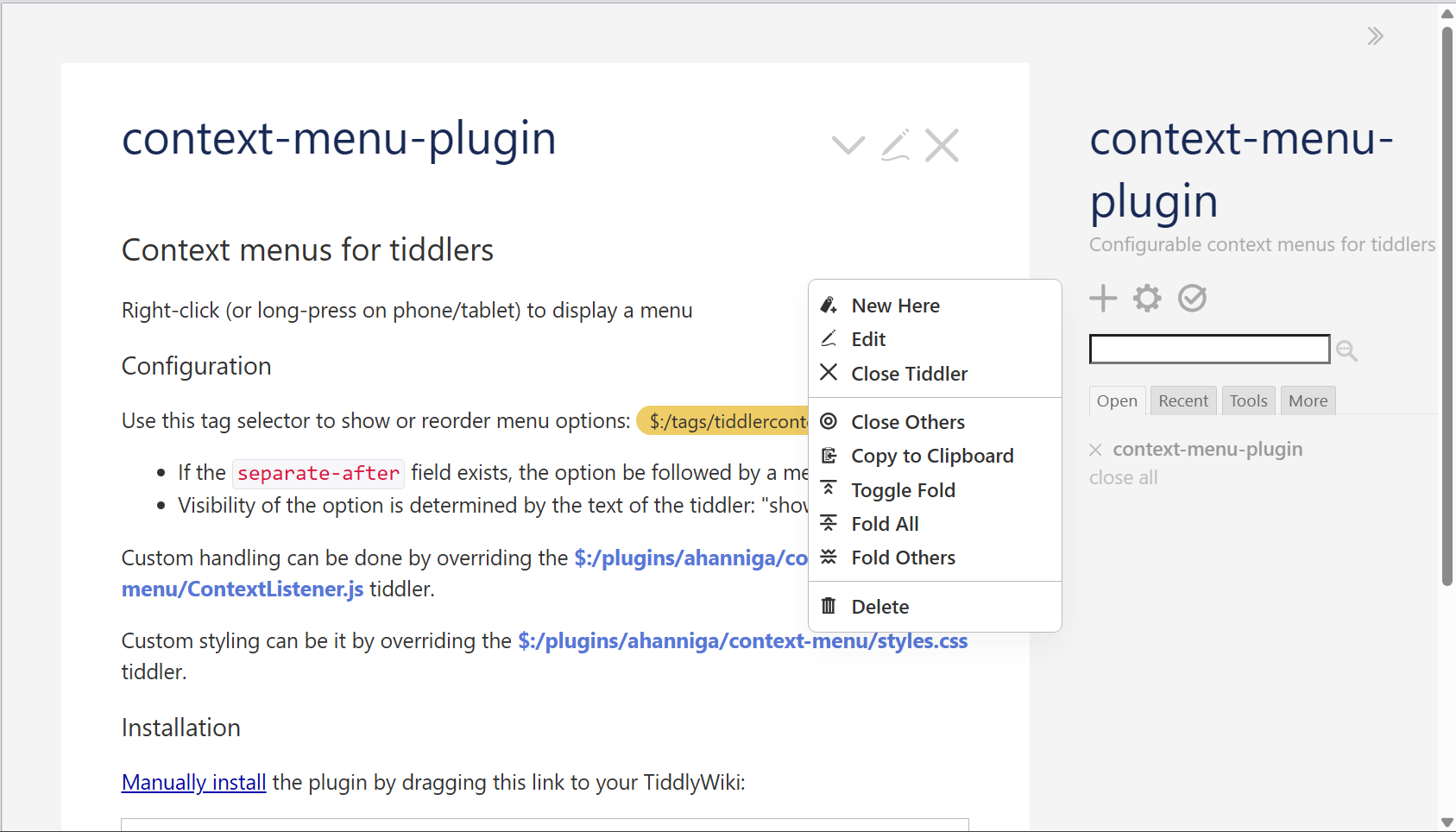The width and height of the screenshot is (1456, 832).
Task: Click the sidebar search input field
Action: click(x=1209, y=350)
